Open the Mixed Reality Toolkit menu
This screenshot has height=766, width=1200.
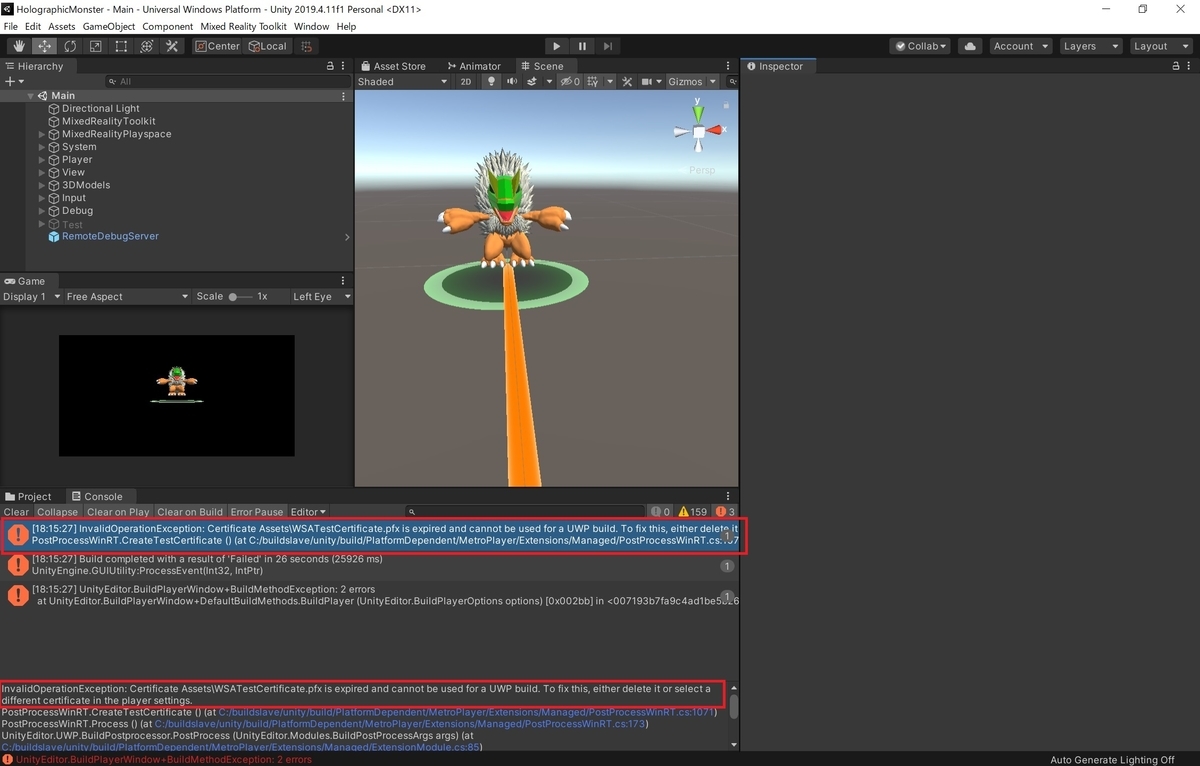243,26
